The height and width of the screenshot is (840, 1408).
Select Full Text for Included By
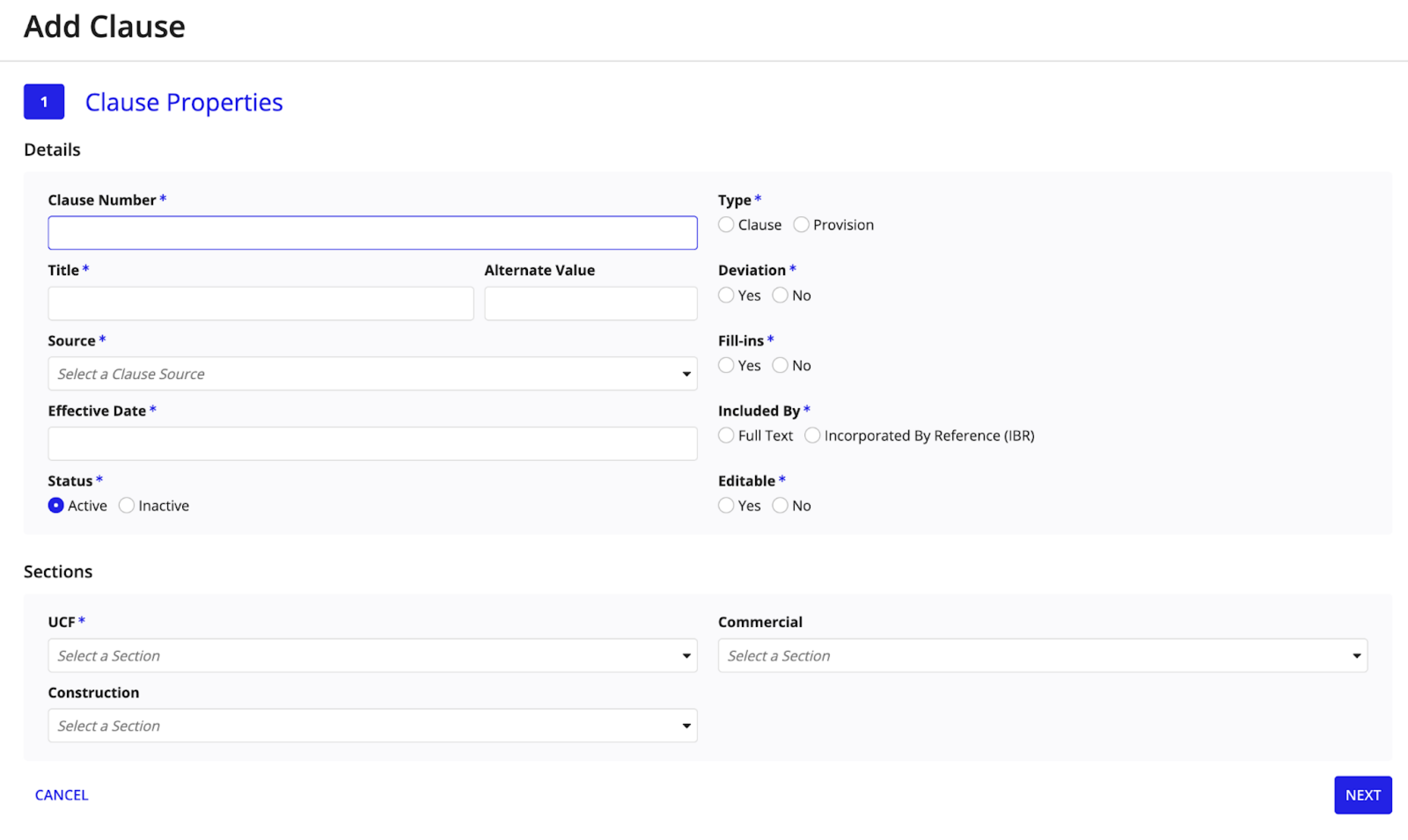click(x=726, y=435)
